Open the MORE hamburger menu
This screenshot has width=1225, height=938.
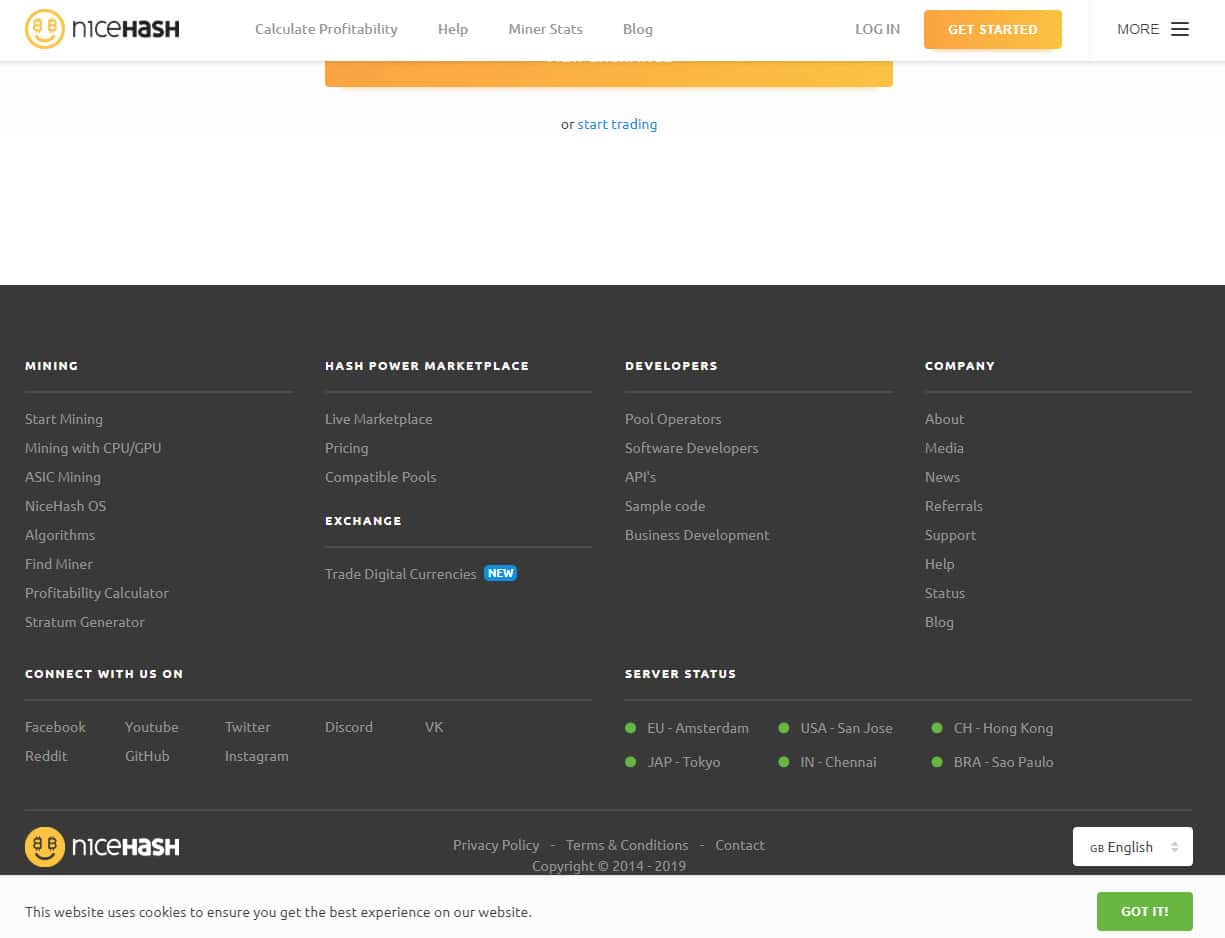coord(1152,29)
